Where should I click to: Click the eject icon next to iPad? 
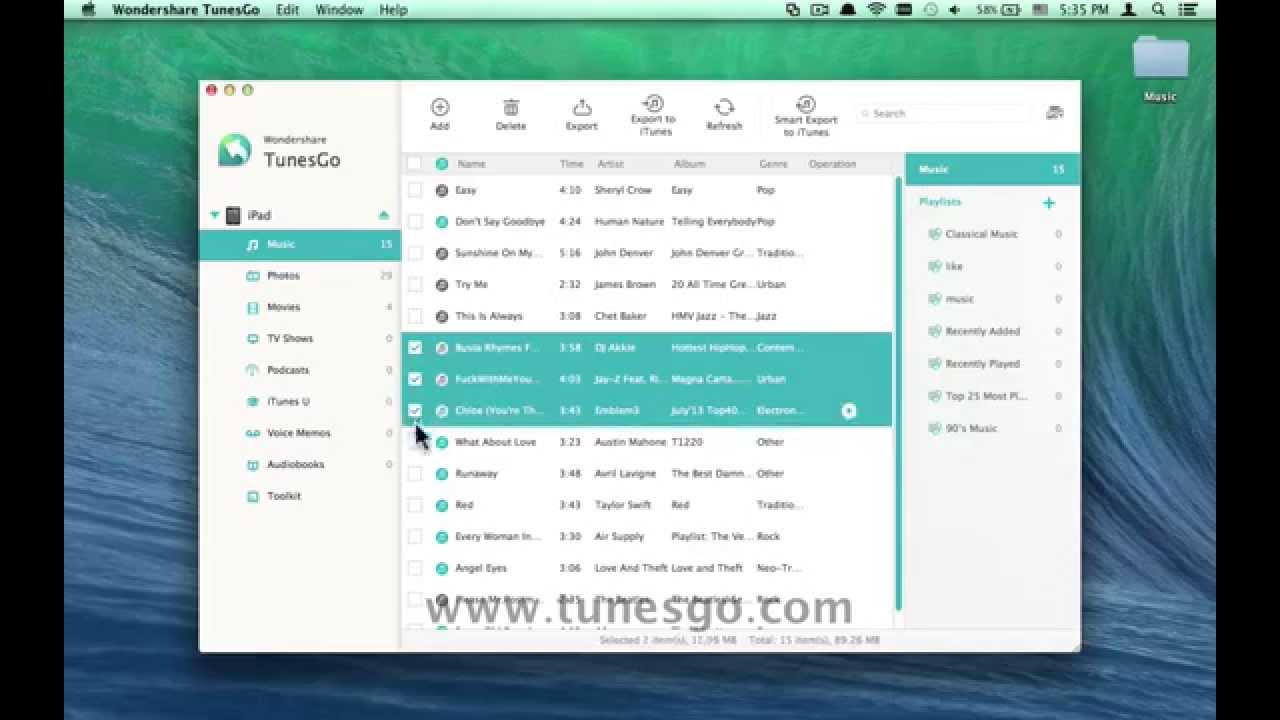coord(384,215)
